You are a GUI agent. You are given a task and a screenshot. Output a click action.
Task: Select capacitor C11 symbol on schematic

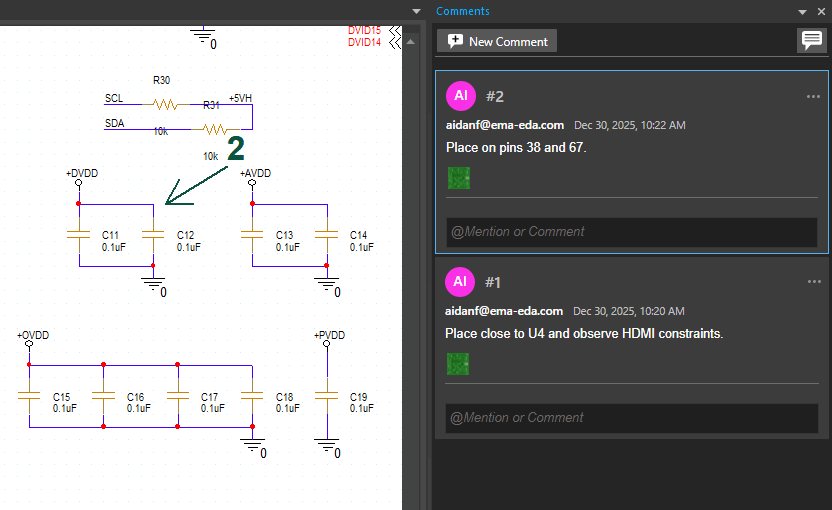pos(78,235)
